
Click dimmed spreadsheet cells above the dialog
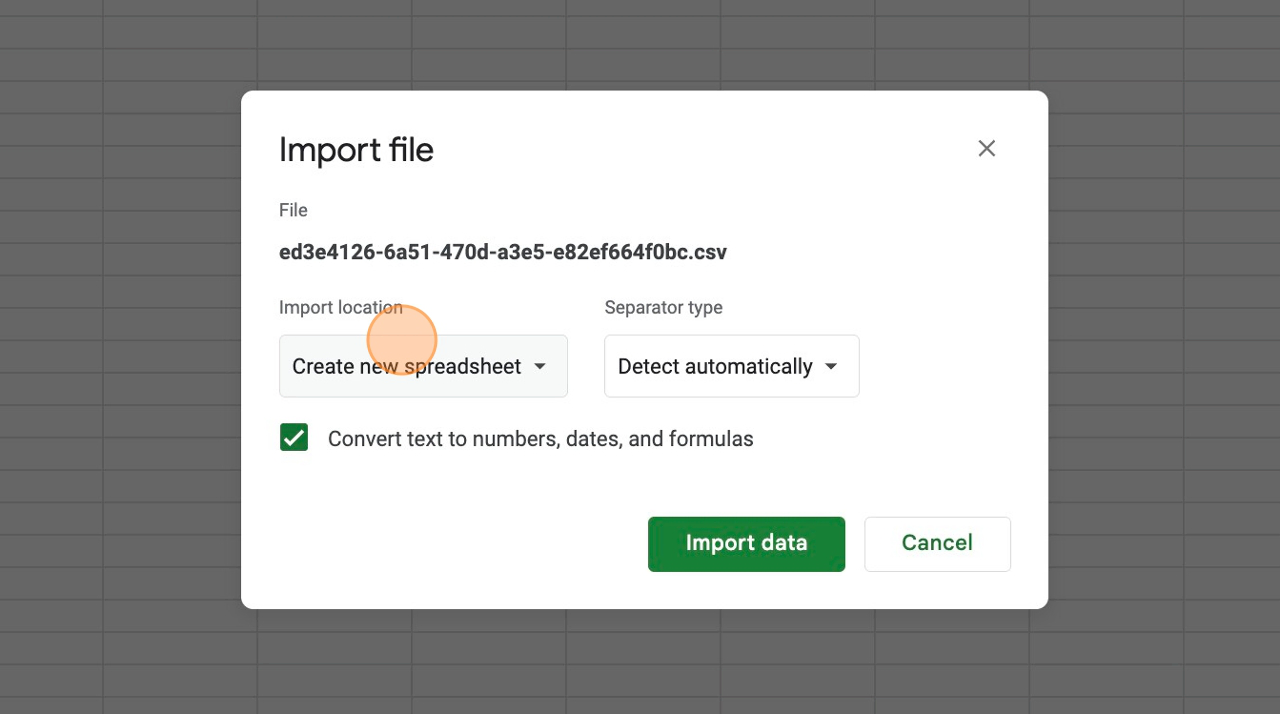(640, 45)
